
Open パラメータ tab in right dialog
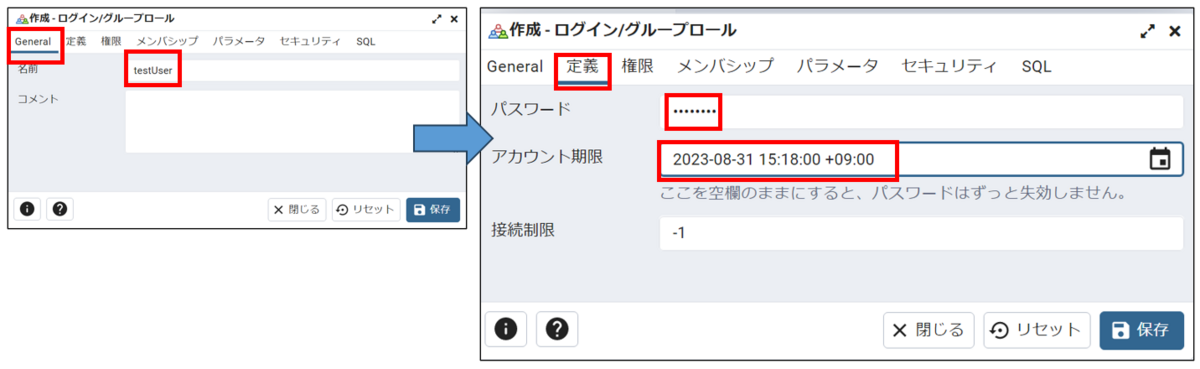click(837, 66)
